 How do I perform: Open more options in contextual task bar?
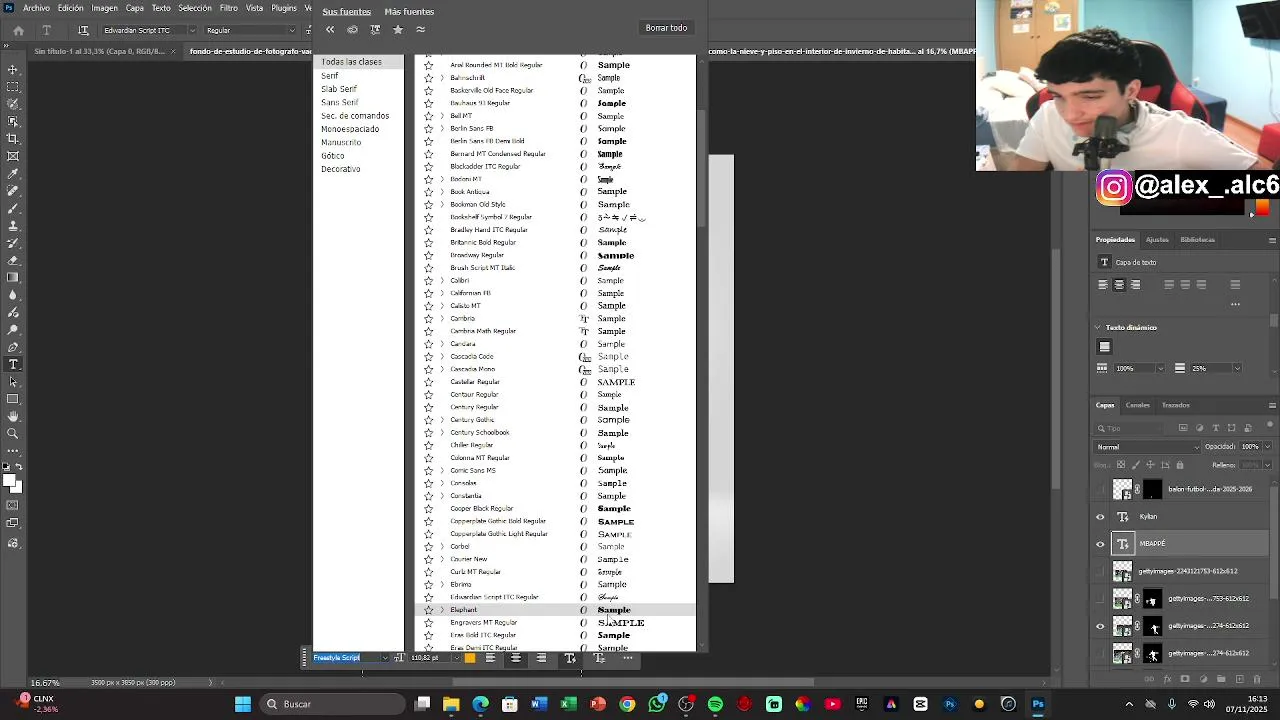[628, 658]
